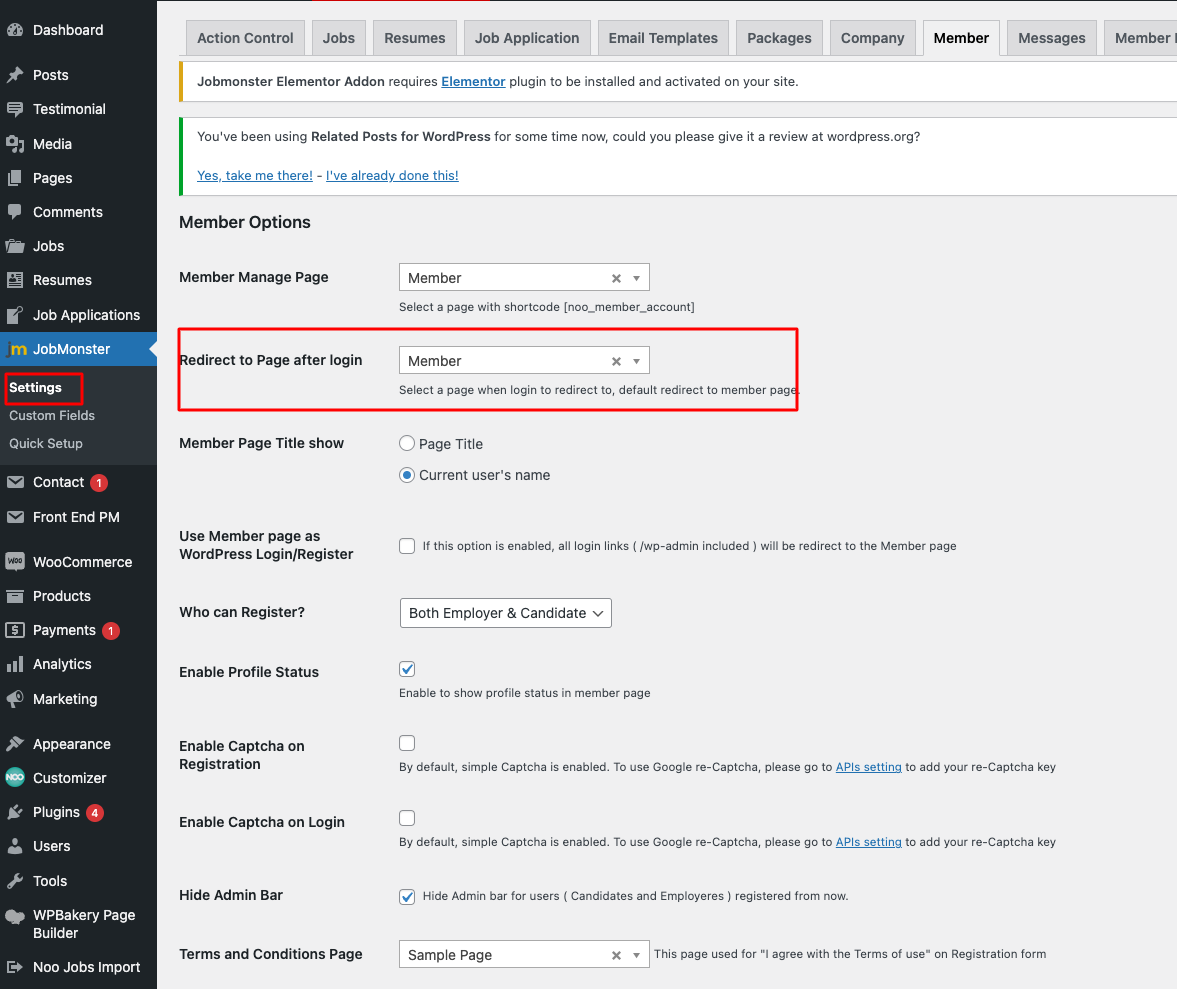Click the Users person icon
Image resolution: width=1177 pixels, height=989 pixels.
coord(15,846)
